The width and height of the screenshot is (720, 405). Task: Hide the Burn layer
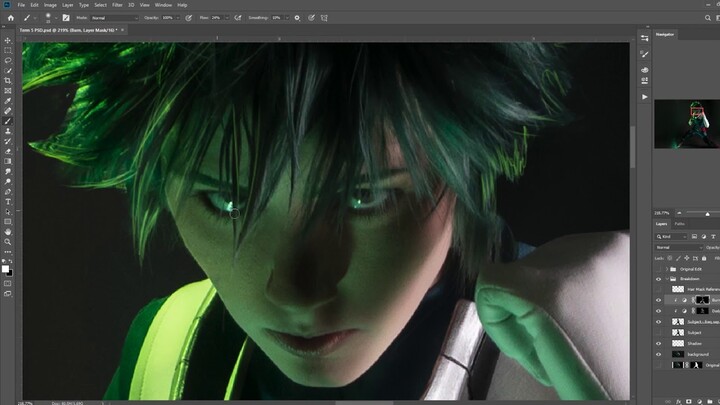point(658,300)
